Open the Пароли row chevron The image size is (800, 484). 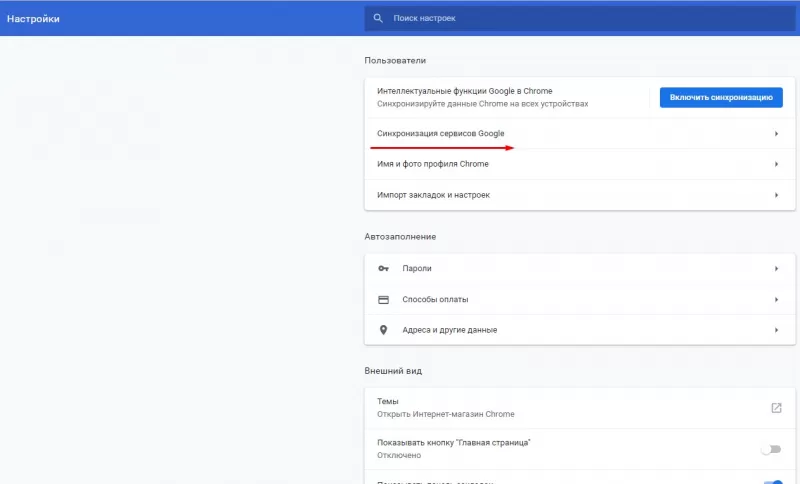tap(776, 268)
